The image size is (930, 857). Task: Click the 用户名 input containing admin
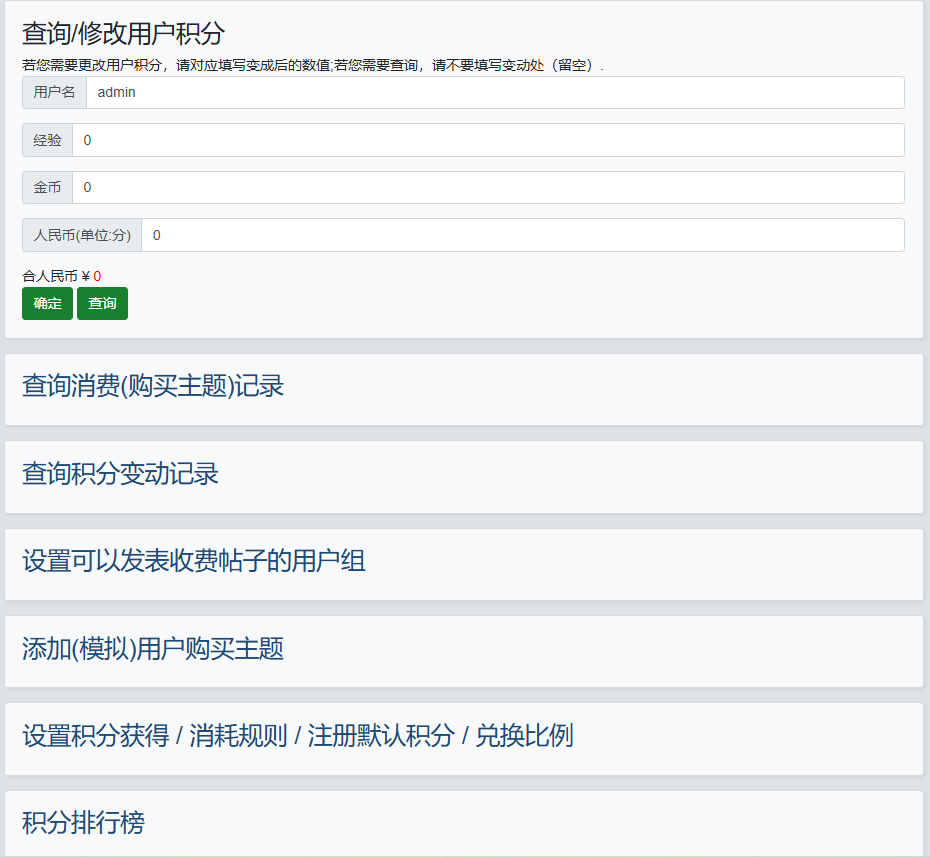pyautogui.click(x=495, y=93)
